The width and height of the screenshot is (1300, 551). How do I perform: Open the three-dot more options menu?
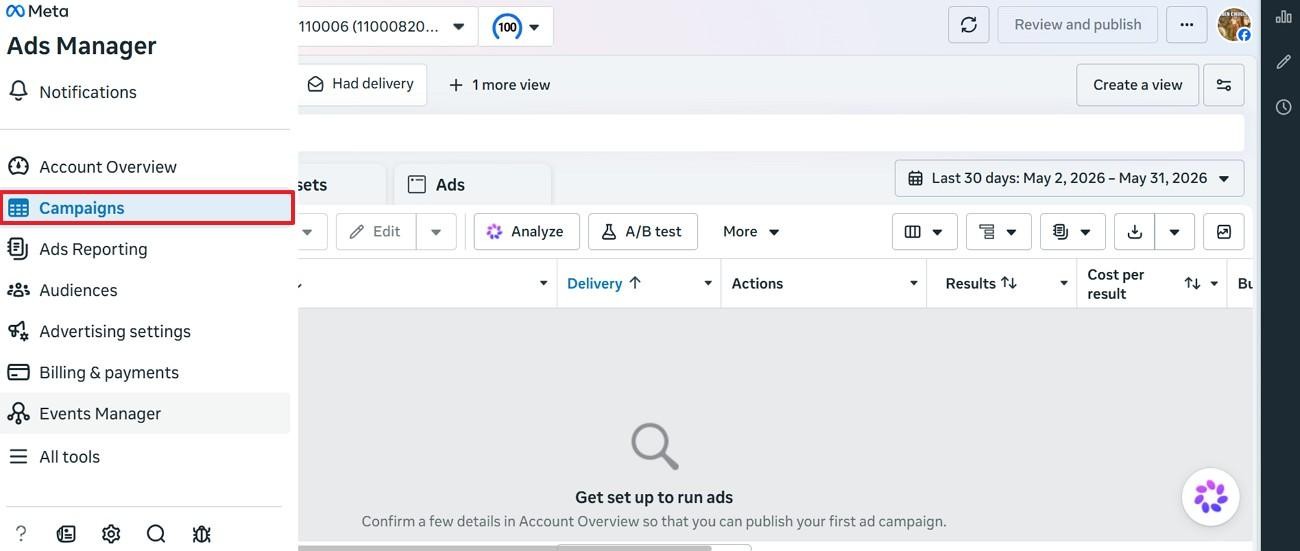1186,25
